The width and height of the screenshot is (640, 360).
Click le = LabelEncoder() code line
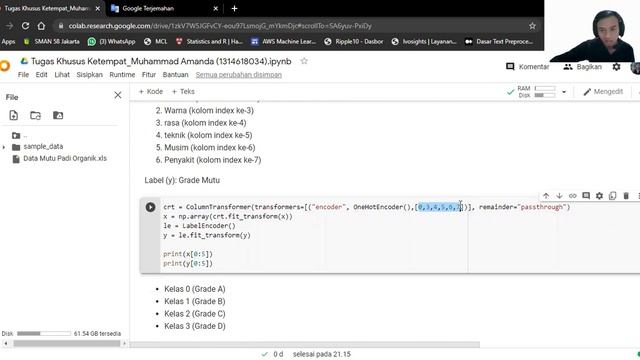tap(200, 226)
